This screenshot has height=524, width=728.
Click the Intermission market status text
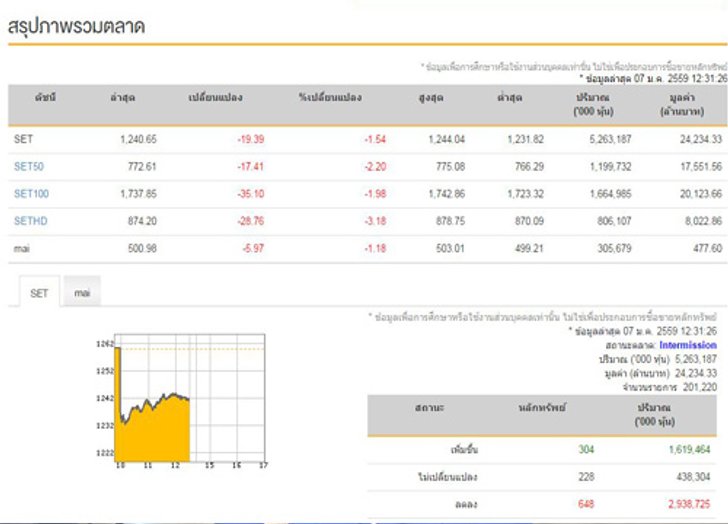pyautogui.click(x=688, y=345)
